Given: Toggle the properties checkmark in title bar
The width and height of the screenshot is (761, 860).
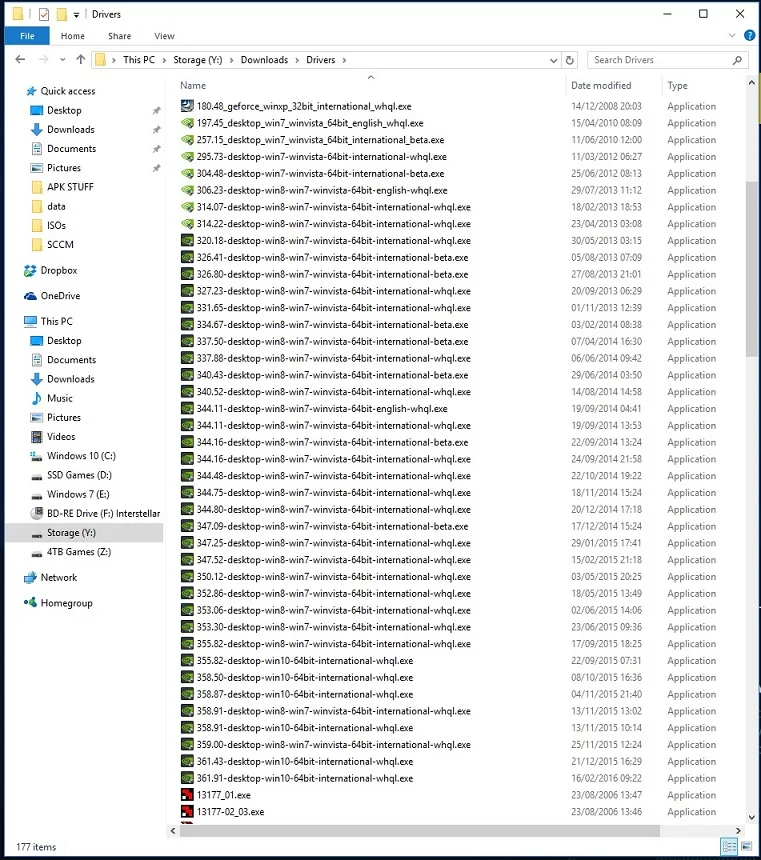Looking at the screenshot, I should click(x=44, y=14).
